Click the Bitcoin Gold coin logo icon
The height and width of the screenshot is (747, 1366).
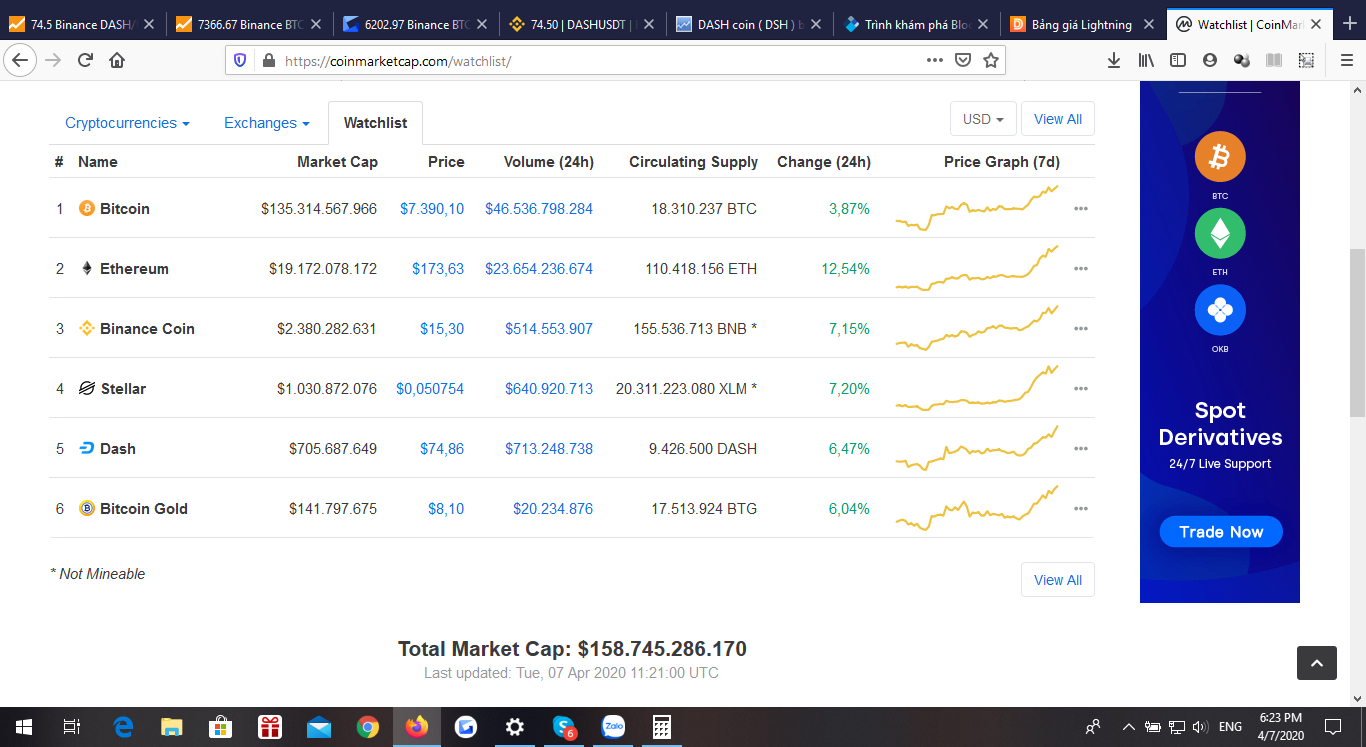click(87, 509)
